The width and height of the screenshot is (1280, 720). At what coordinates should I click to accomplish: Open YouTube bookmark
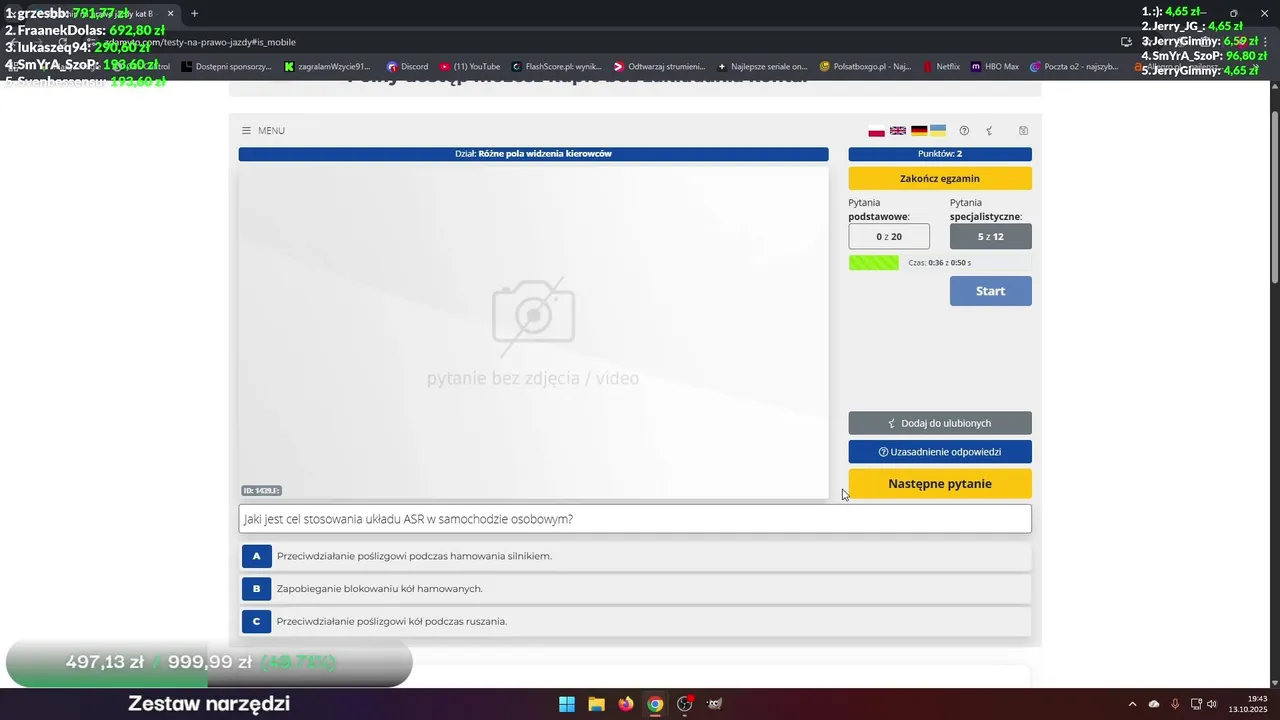click(470, 67)
